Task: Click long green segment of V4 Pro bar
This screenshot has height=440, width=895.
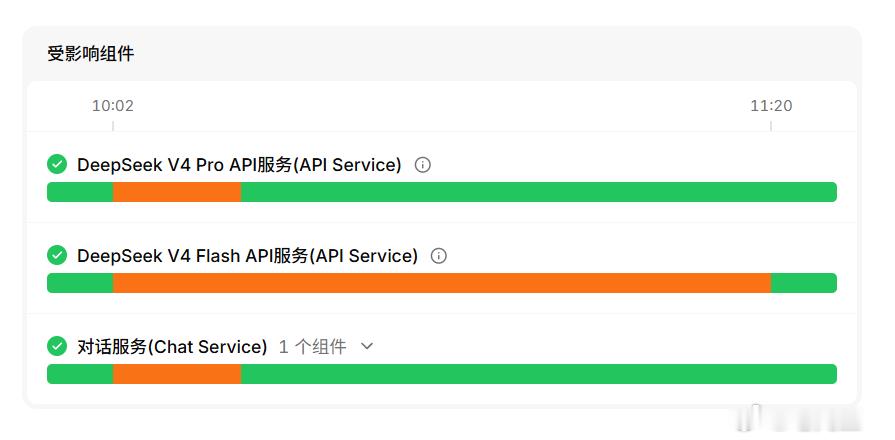Action: [x=539, y=192]
